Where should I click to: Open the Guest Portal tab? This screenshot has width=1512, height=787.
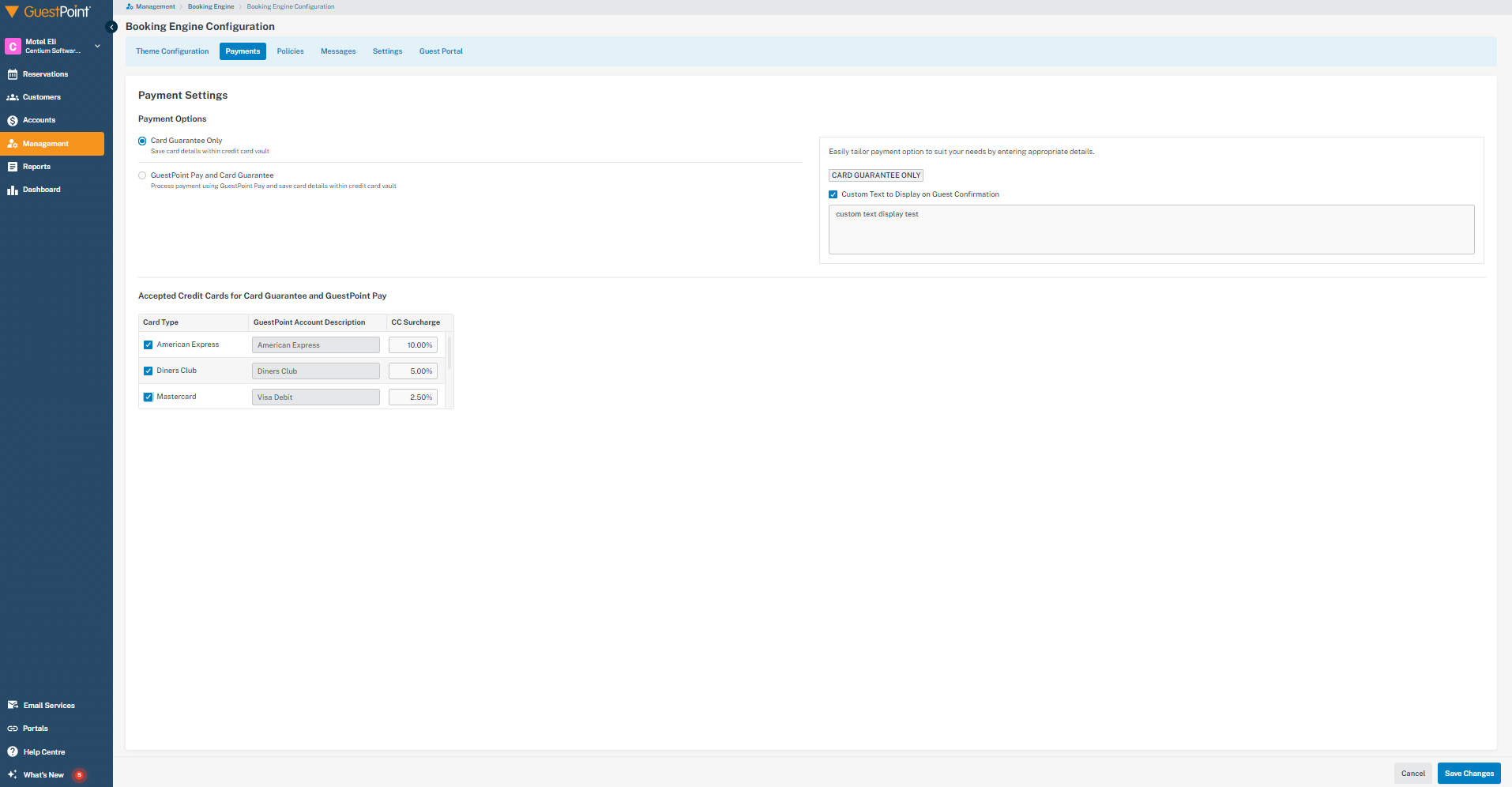(441, 51)
